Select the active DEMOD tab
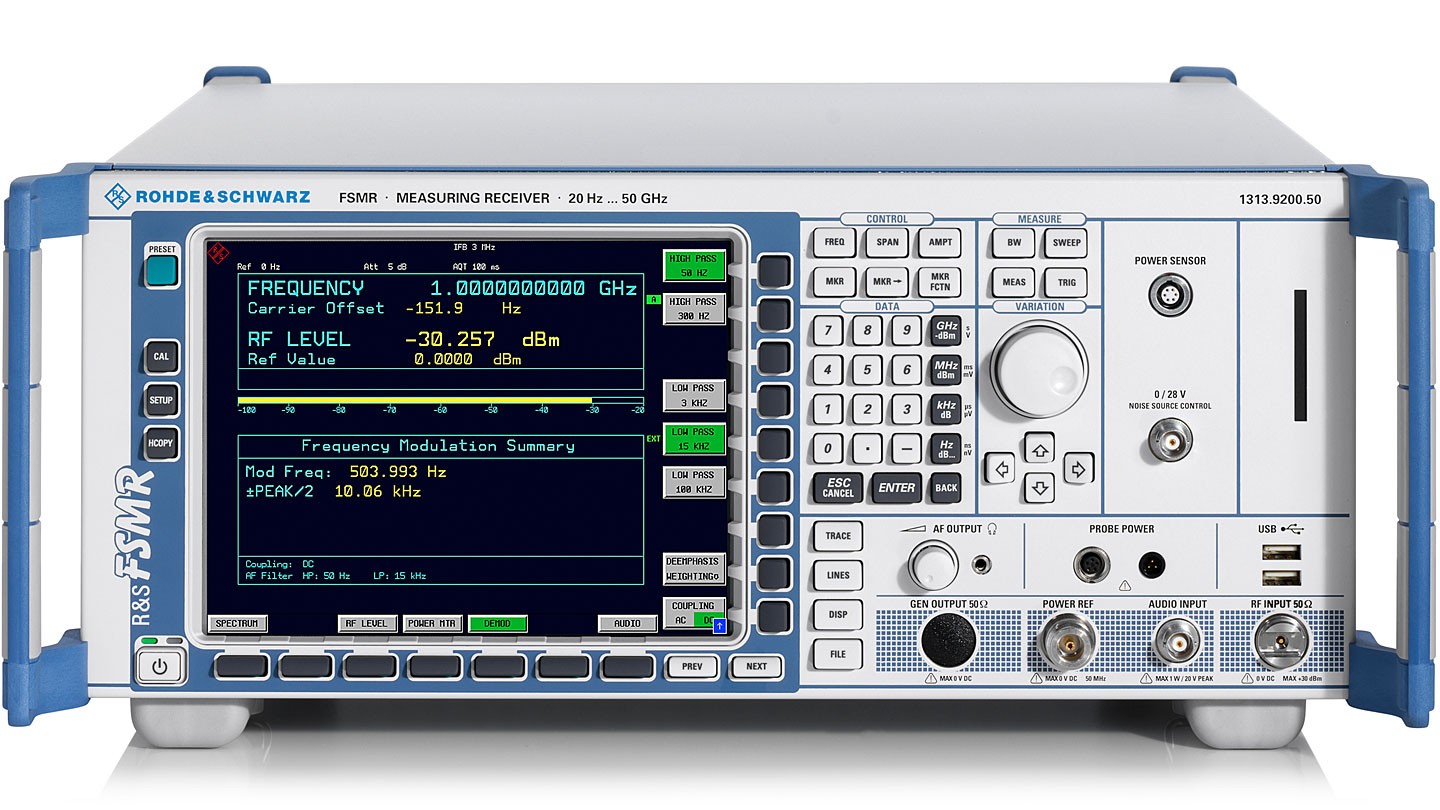 pyautogui.click(x=498, y=623)
